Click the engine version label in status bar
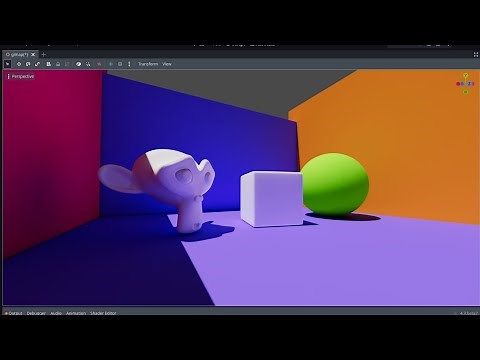 tap(468, 313)
